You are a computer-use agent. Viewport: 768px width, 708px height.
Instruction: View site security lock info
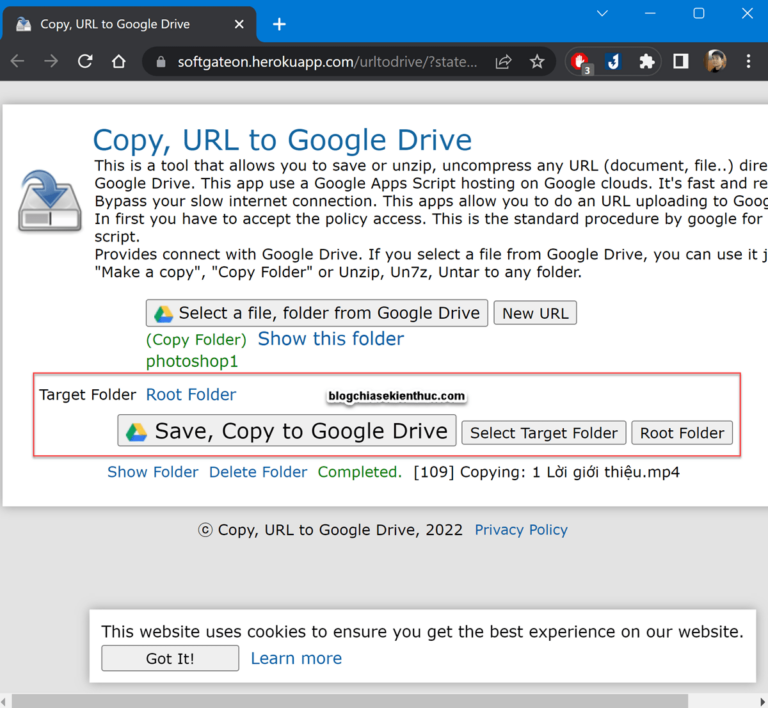(x=160, y=62)
